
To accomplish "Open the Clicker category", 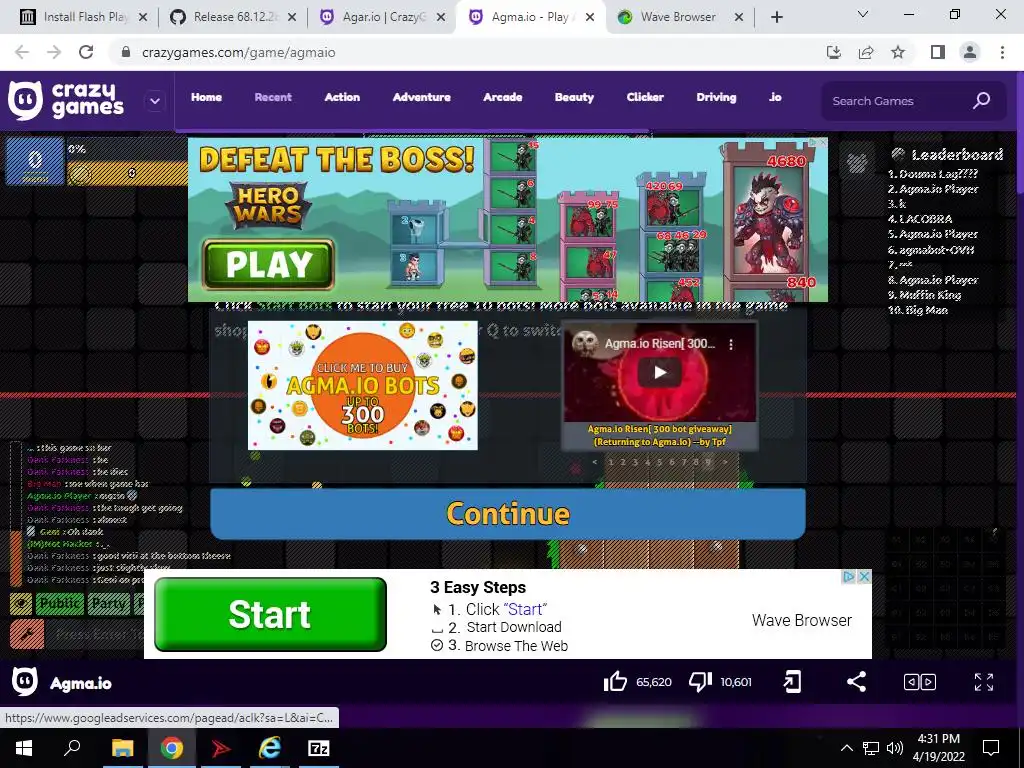I will pos(645,97).
